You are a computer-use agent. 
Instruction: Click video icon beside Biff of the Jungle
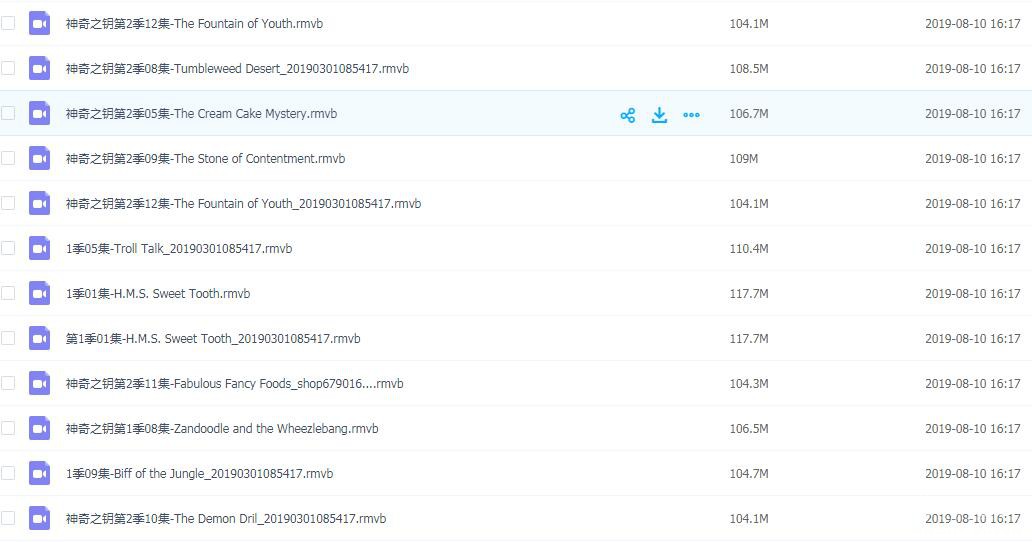(39, 474)
